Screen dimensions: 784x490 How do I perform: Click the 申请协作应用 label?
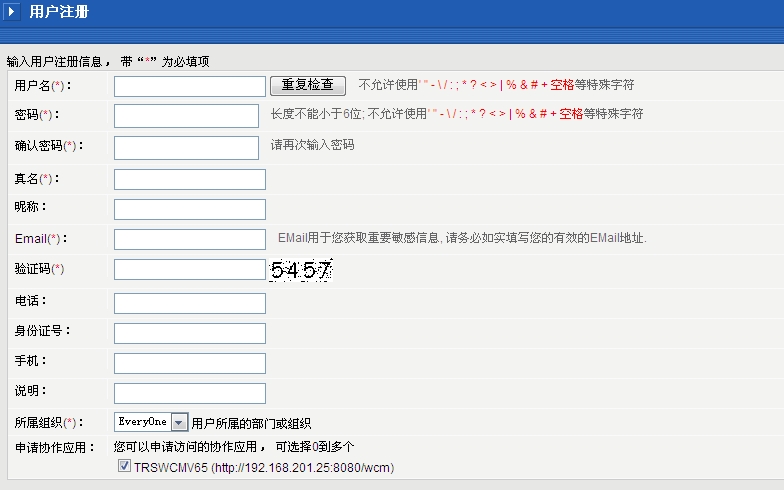[x=54, y=448]
